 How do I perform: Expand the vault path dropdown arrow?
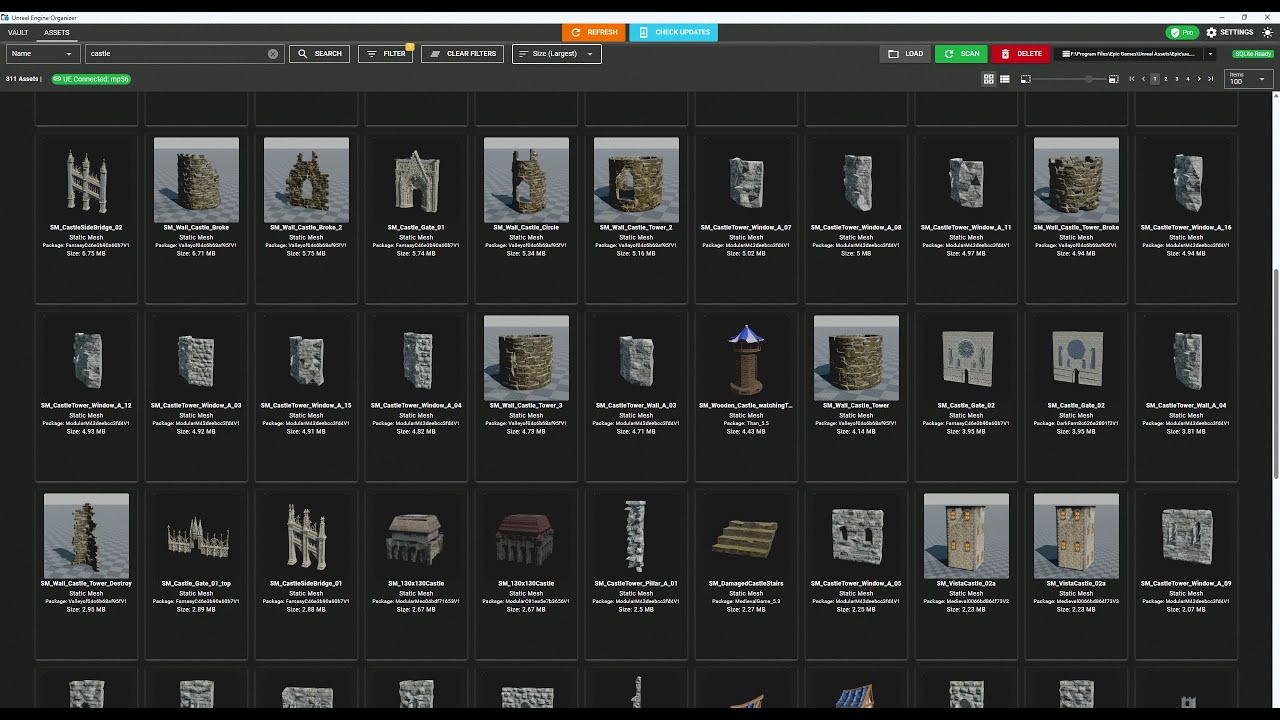click(1210, 54)
